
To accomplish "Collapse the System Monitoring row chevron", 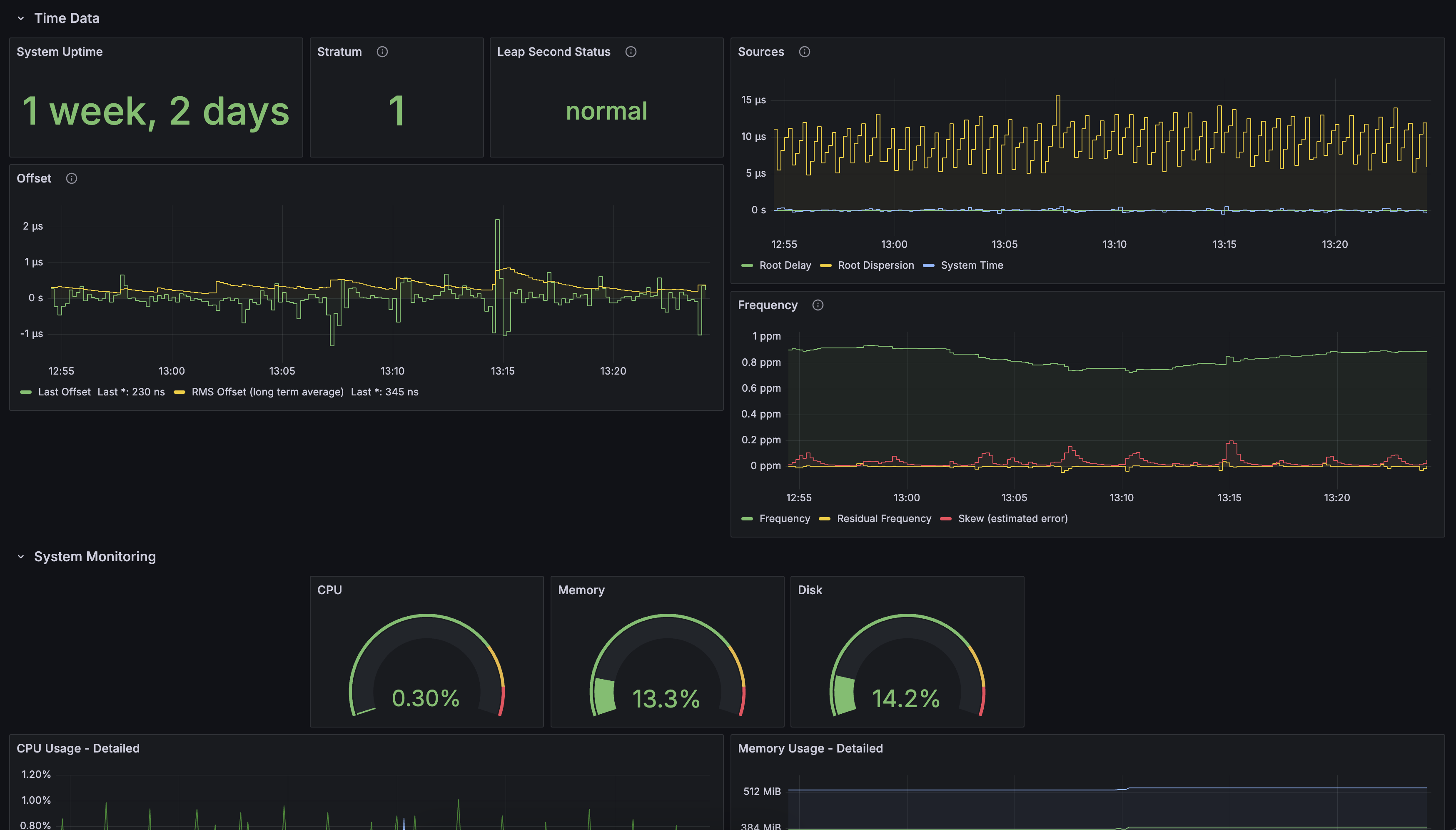I will pos(21,556).
